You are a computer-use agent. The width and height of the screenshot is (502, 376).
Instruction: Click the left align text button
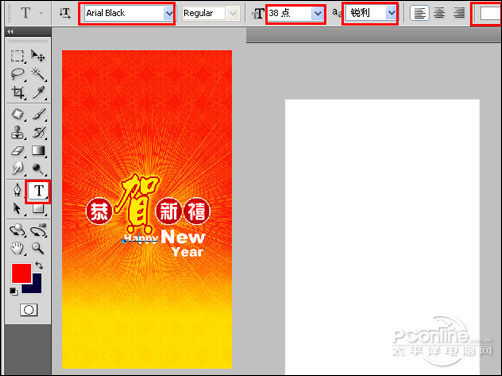[420, 13]
